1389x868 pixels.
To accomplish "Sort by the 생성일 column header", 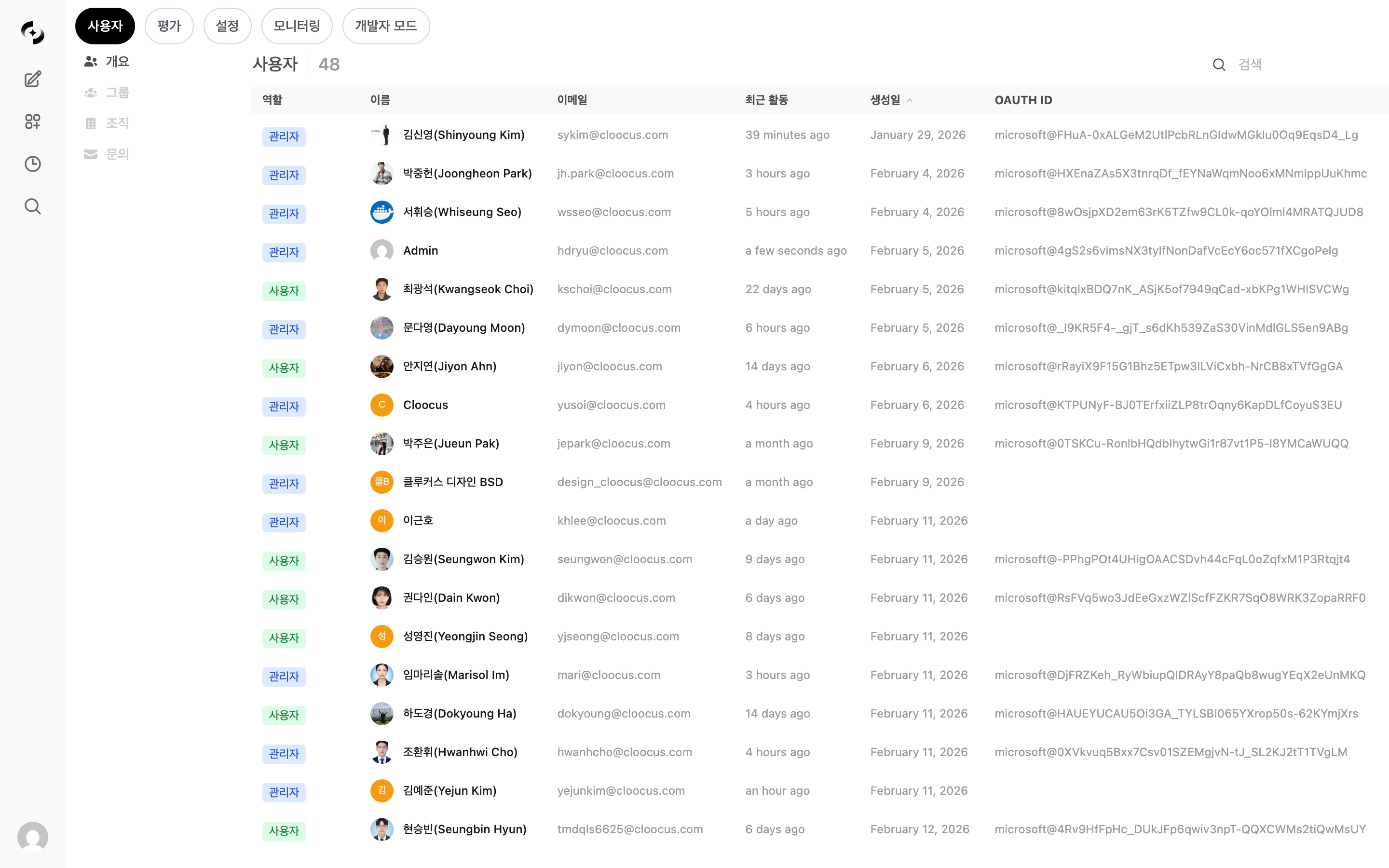I will (885, 100).
